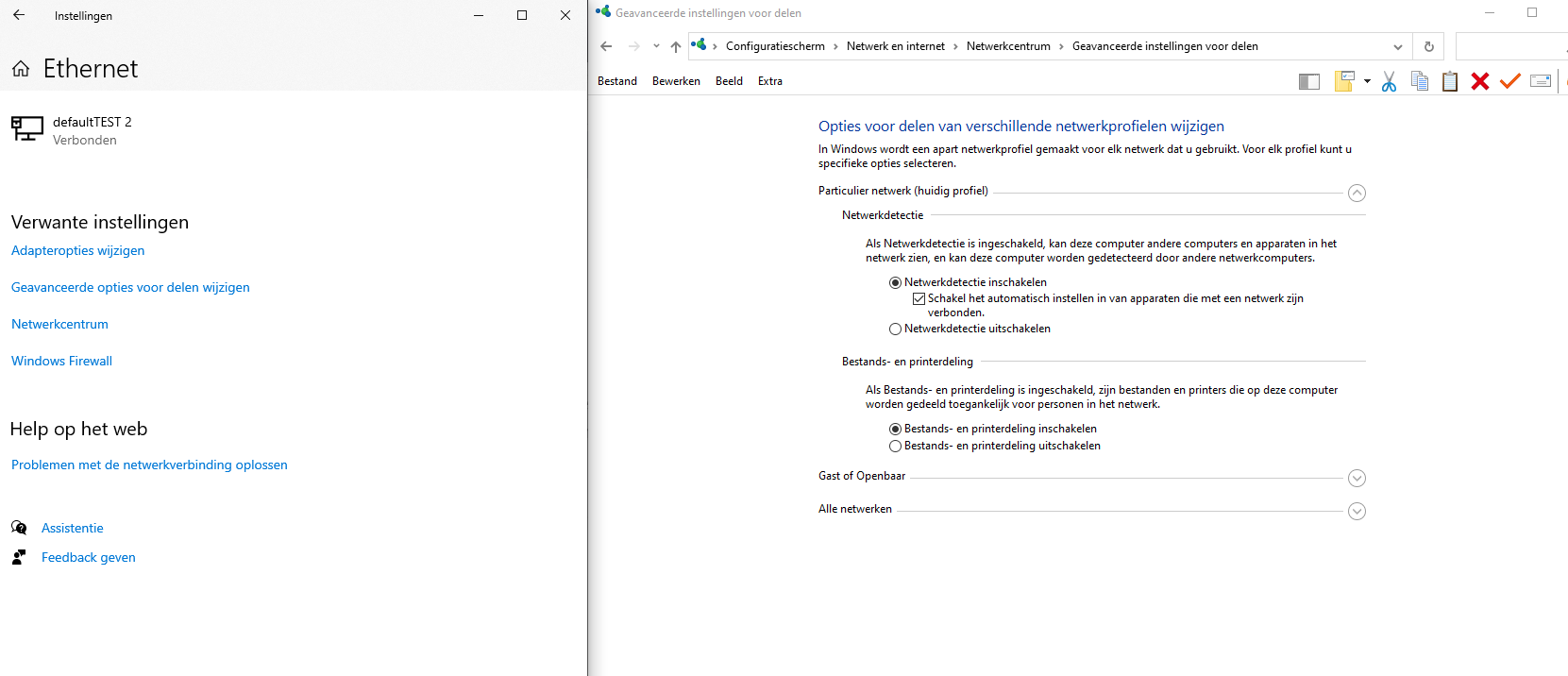Open the Windows Firewall link

click(61, 361)
